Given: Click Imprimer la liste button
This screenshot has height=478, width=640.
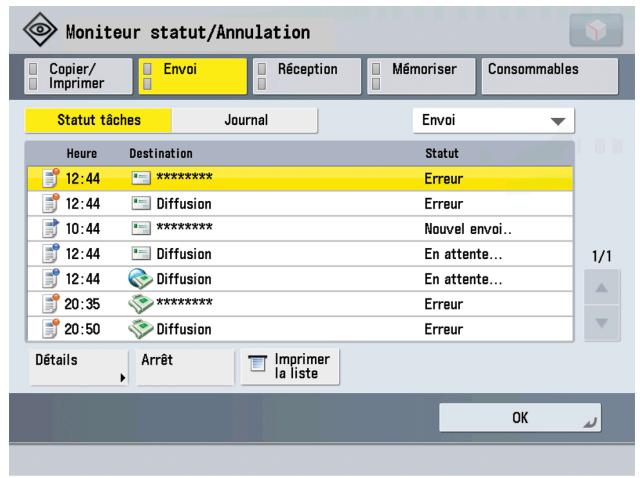Looking at the screenshot, I should click(x=290, y=367).
